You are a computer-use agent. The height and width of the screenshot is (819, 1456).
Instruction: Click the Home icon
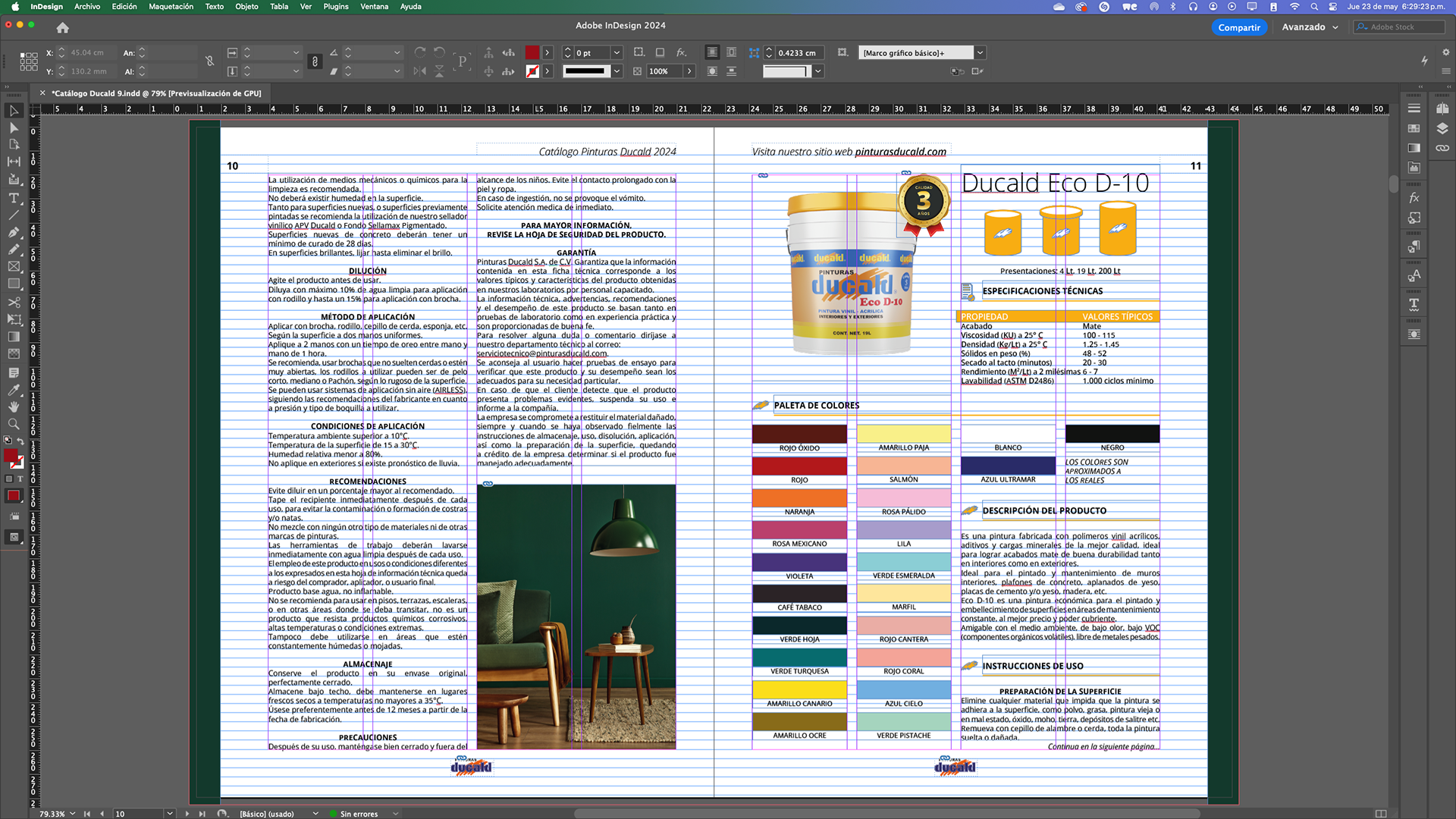(x=63, y=27)
